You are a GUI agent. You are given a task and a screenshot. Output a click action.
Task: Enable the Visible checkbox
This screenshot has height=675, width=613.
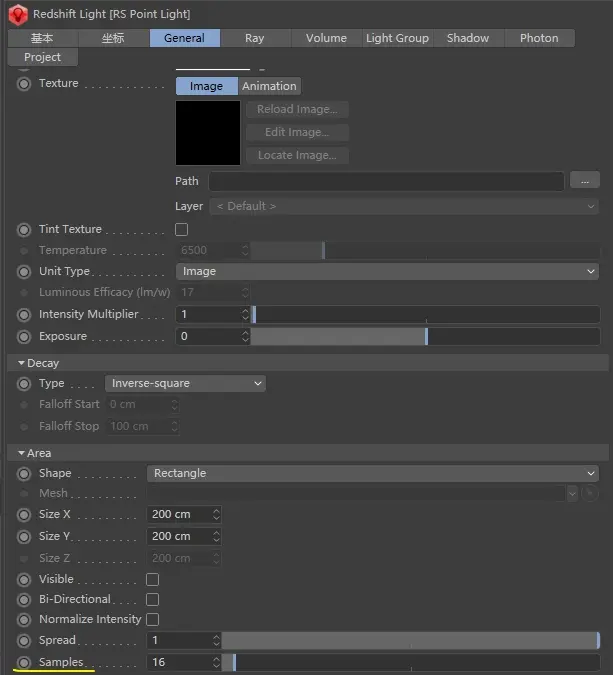(152, 579)
